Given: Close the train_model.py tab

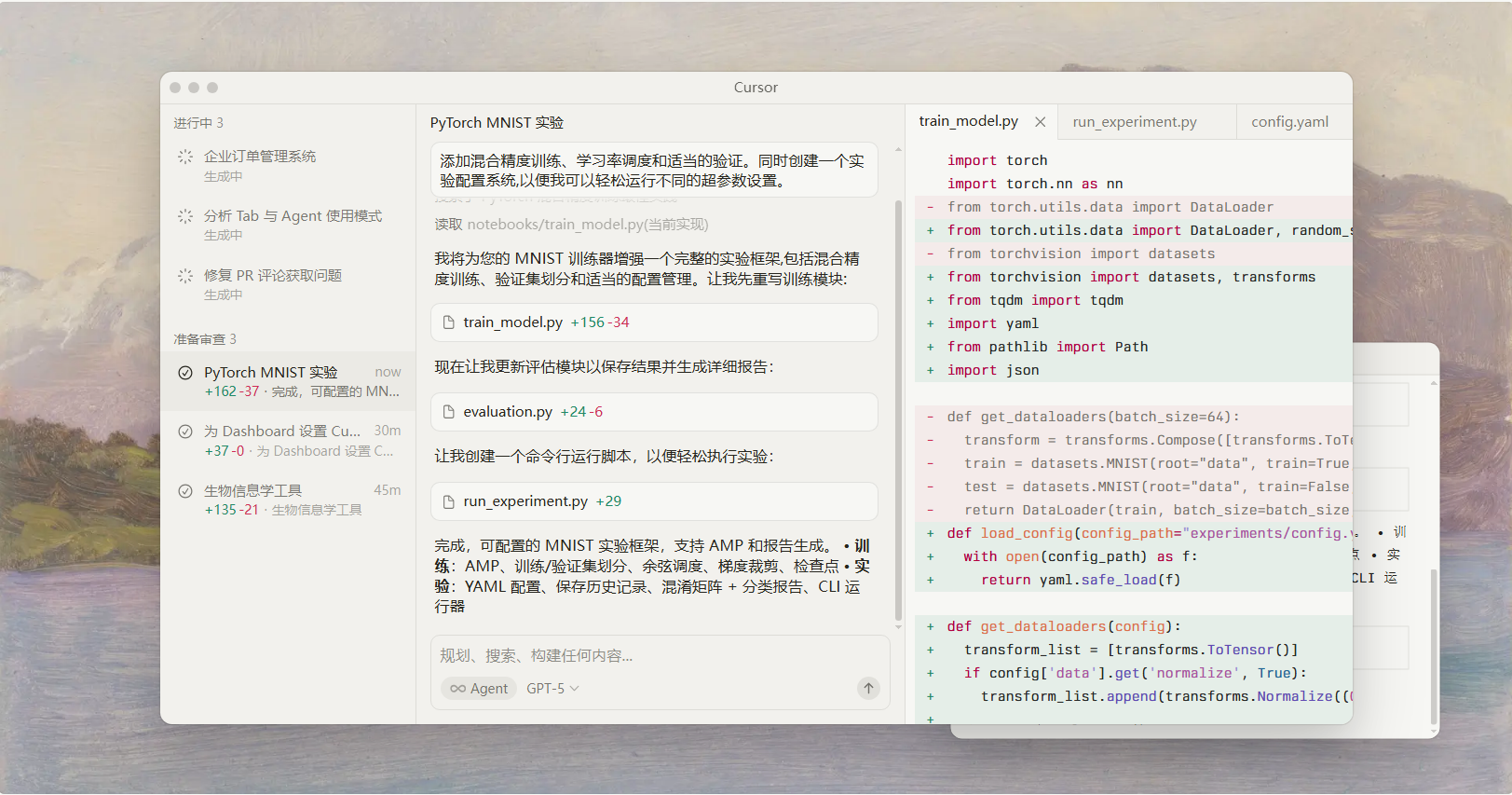Looking at the screenshot, I should pyautogui.click(x=1041, y=122).
